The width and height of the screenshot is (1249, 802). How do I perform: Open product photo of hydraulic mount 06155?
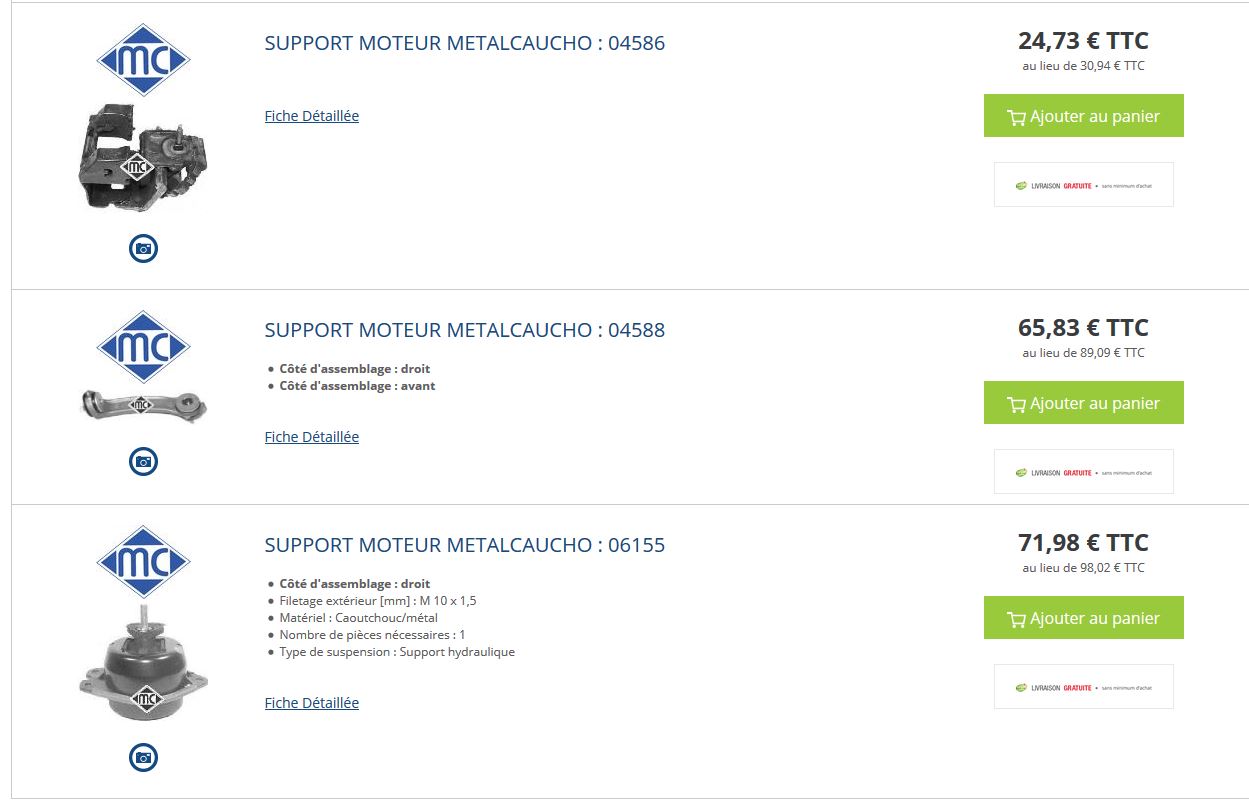pos(143,666)
